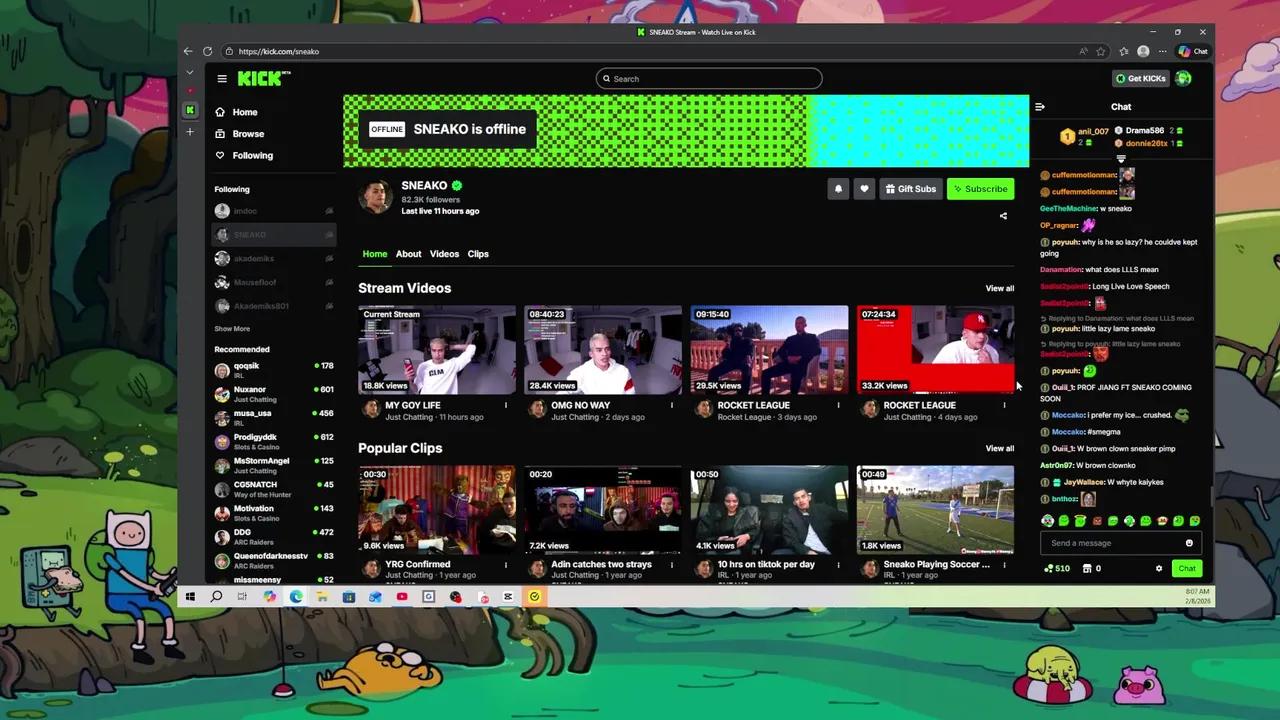1280x720 pixels.
Task: Open YouTube app from the taskbar
Action: click(x=402, y=597)
